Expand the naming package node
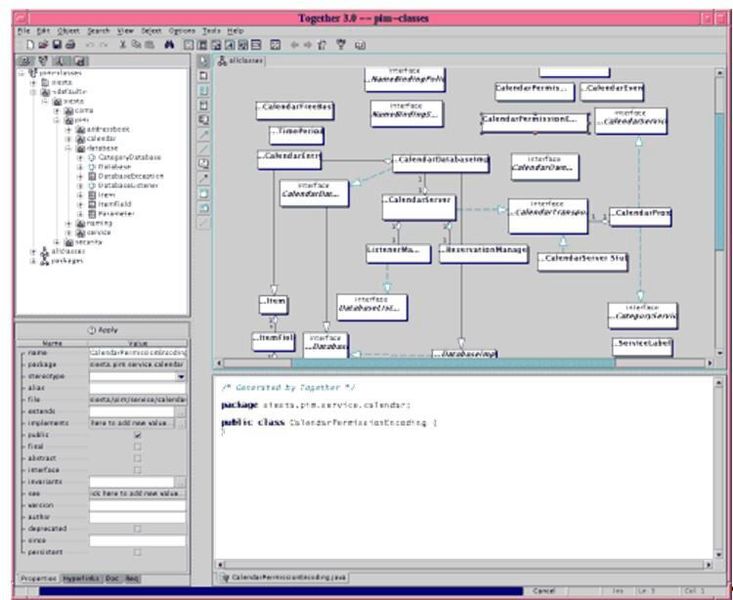The height and width of the screenshot is (600, 733). (69, 224)
